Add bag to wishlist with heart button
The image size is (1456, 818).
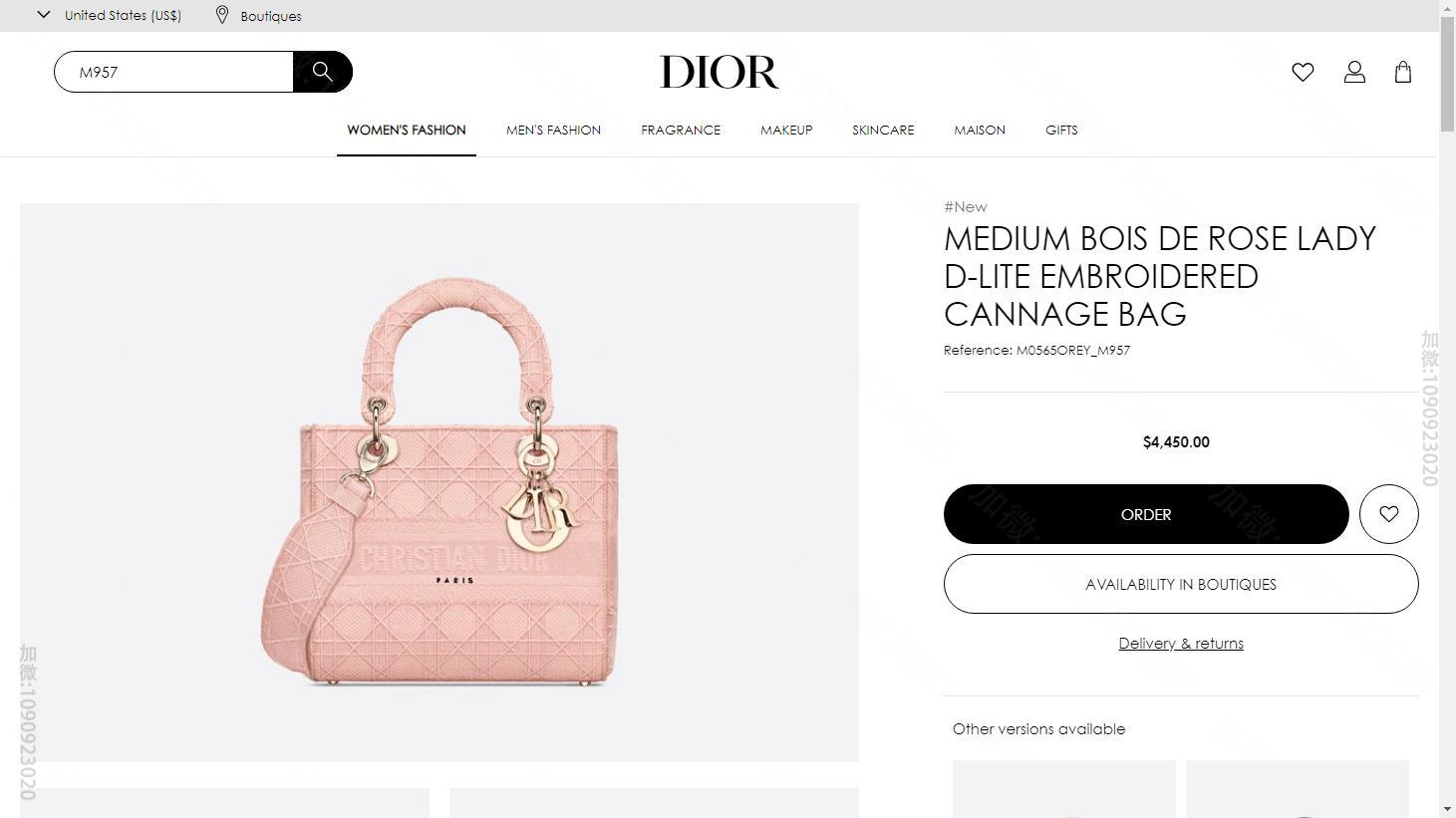1389,514
